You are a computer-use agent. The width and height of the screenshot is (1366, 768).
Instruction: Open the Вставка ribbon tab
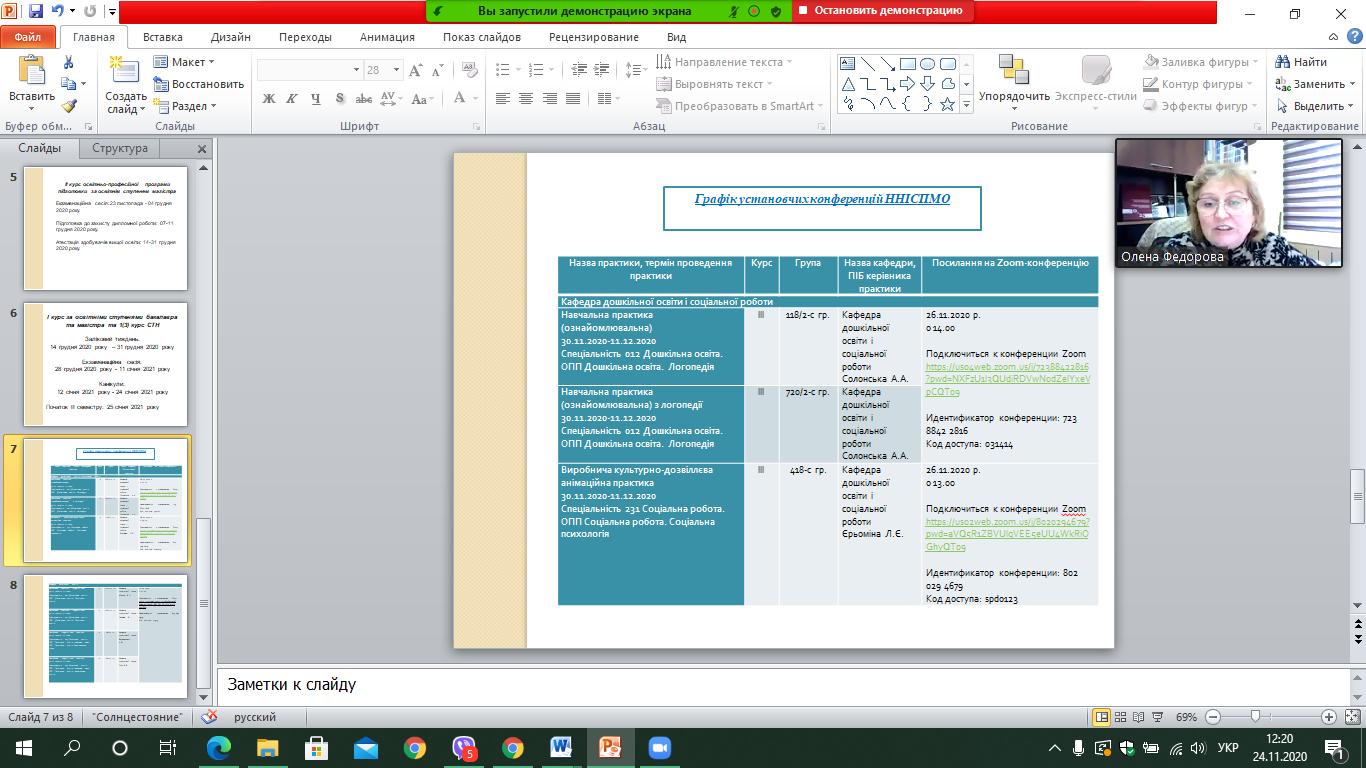(162, 37)
